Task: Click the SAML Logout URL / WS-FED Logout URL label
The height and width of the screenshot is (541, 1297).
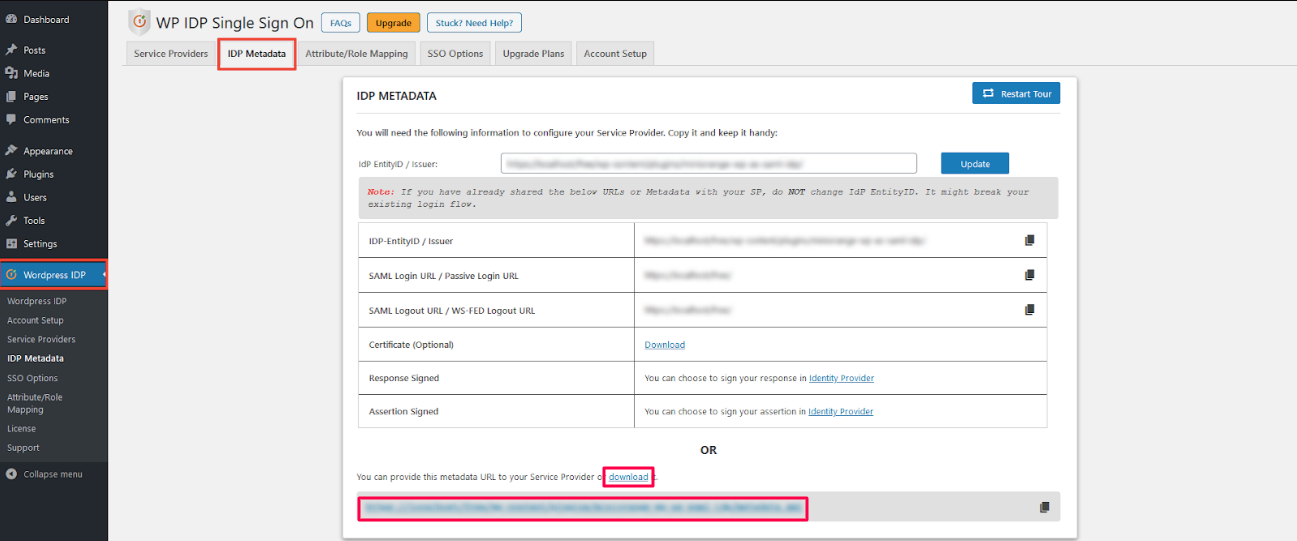Action: pos(452,311)
